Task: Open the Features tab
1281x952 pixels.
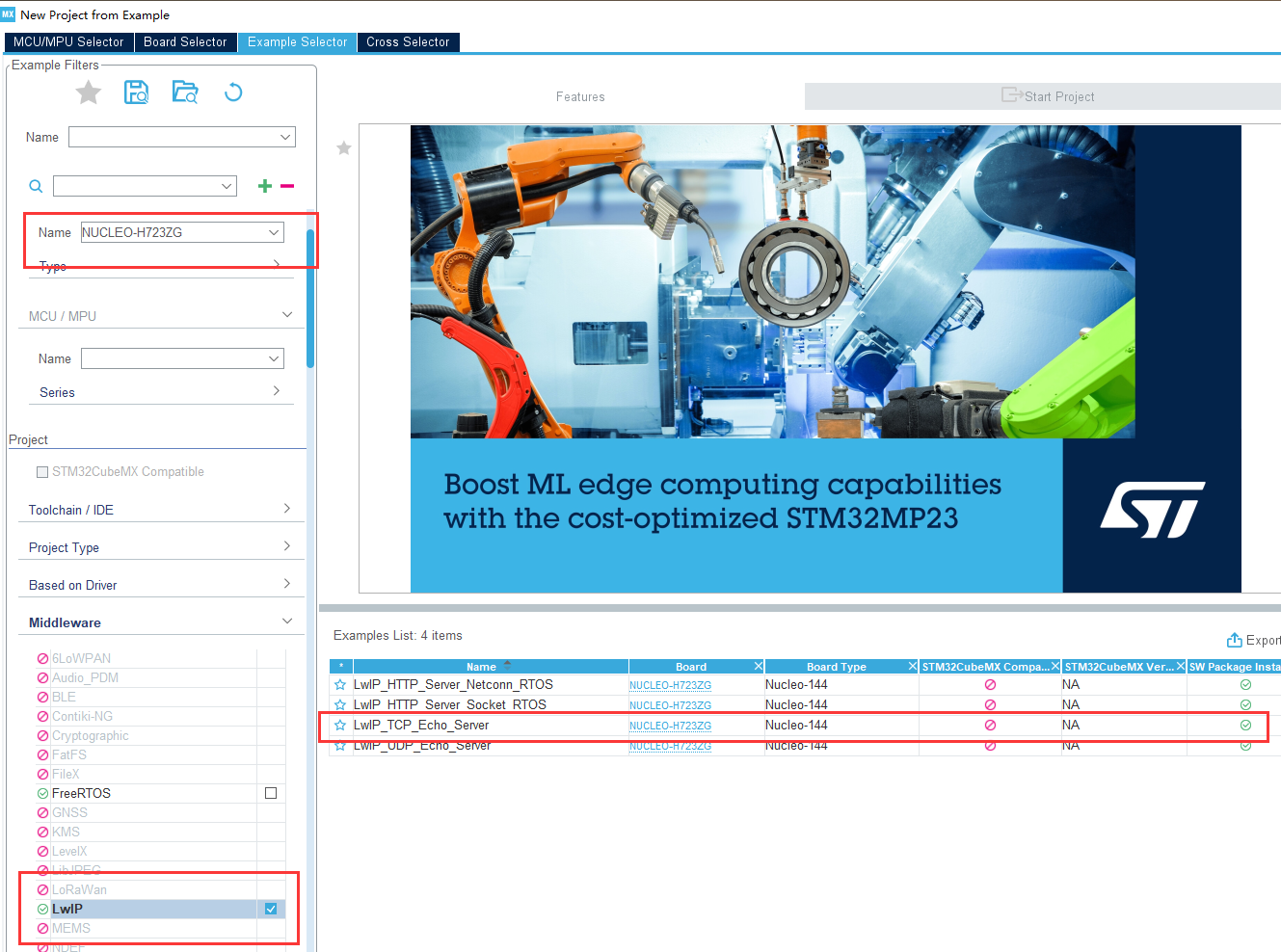Action: (580, 97)
